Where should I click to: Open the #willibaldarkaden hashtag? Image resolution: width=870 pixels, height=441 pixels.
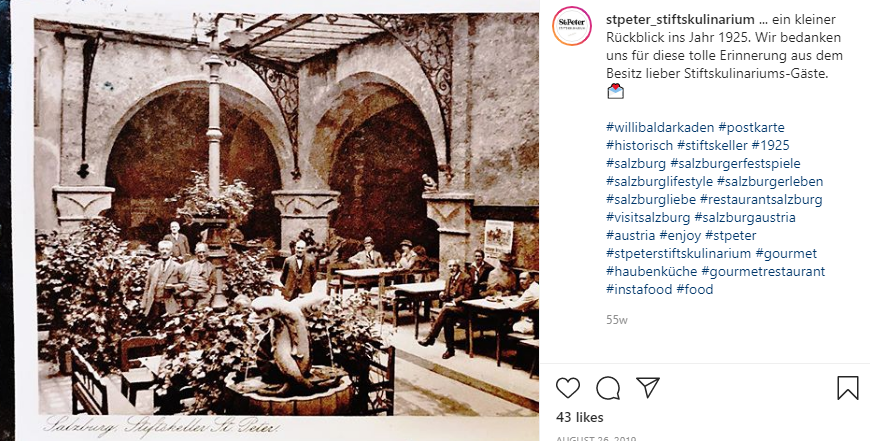tap(660, 128)
